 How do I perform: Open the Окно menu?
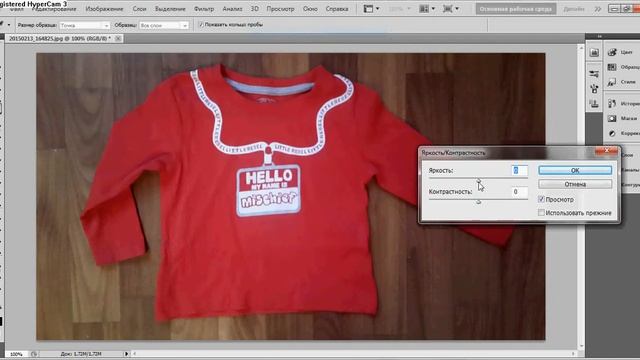point(310,9)
